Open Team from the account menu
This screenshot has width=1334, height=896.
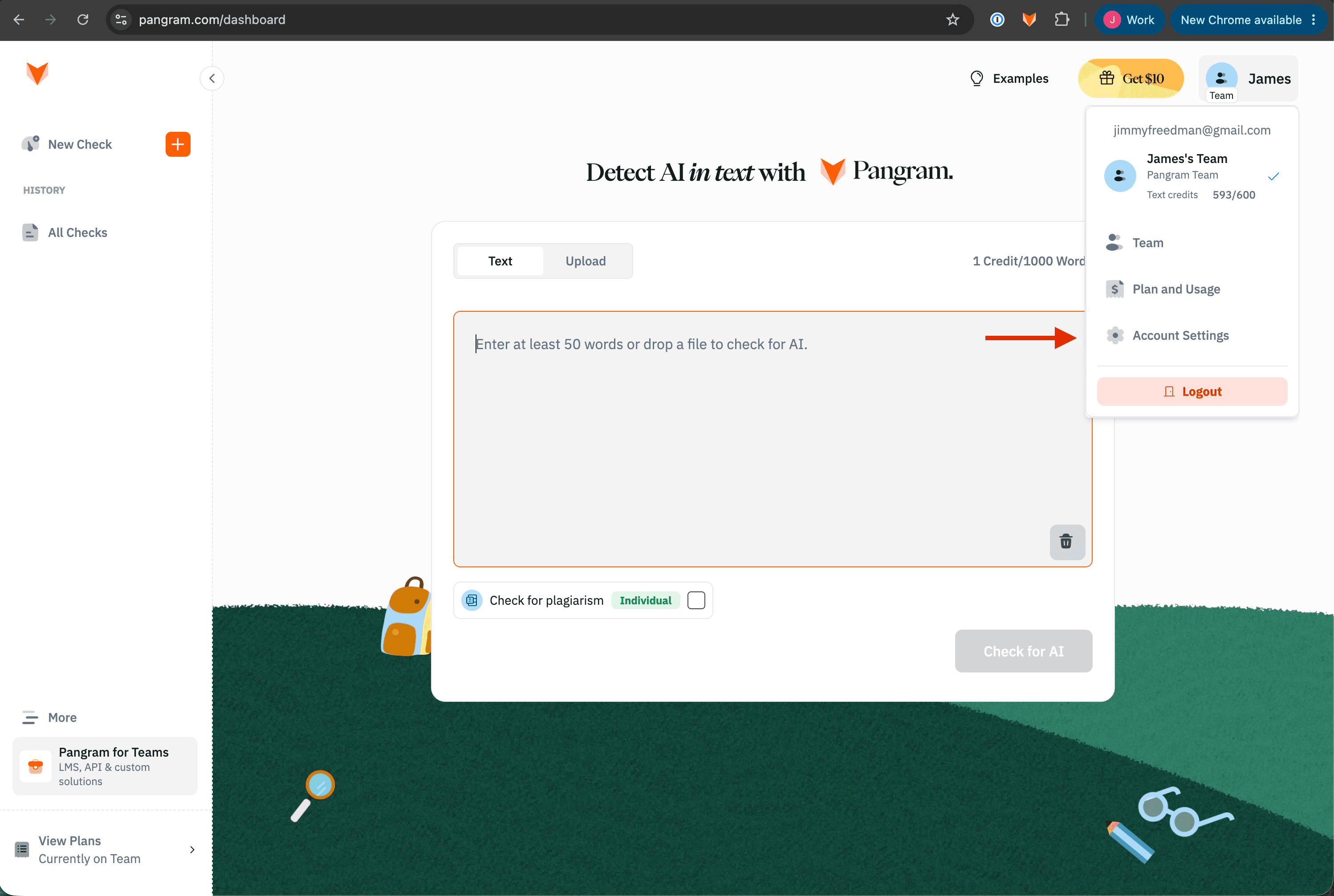(1192, 243)
